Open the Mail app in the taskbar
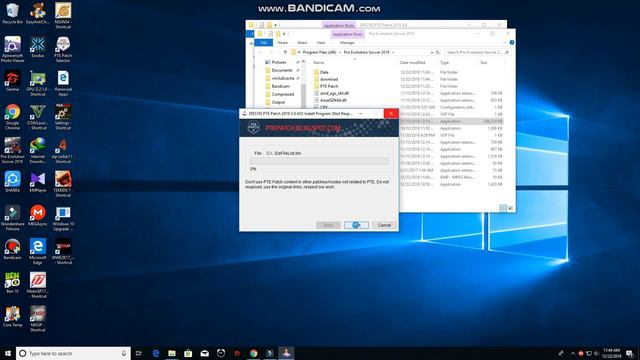Image resolution: width=640 pixels, height=360 pixels. coord(204,353)
